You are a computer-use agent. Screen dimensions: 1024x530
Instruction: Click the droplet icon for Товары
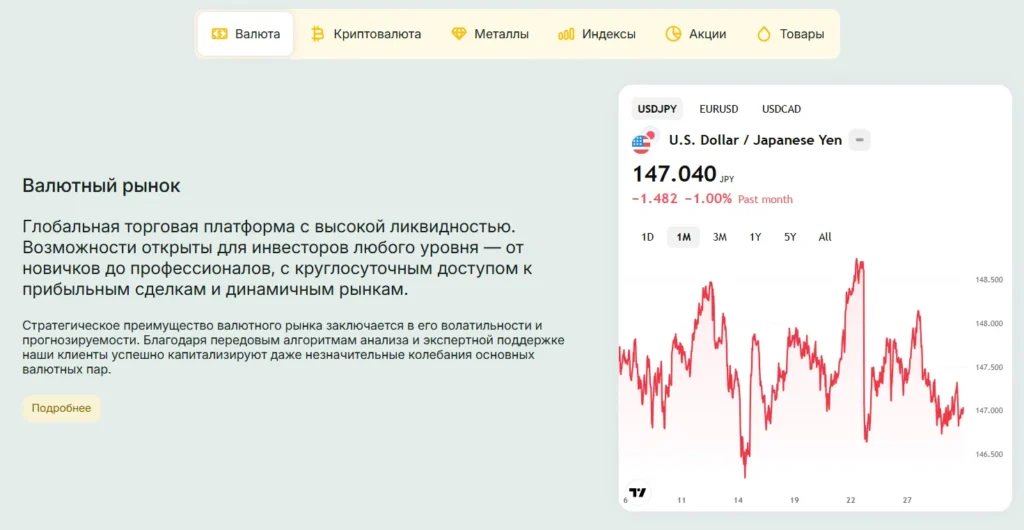pos(764,34)
